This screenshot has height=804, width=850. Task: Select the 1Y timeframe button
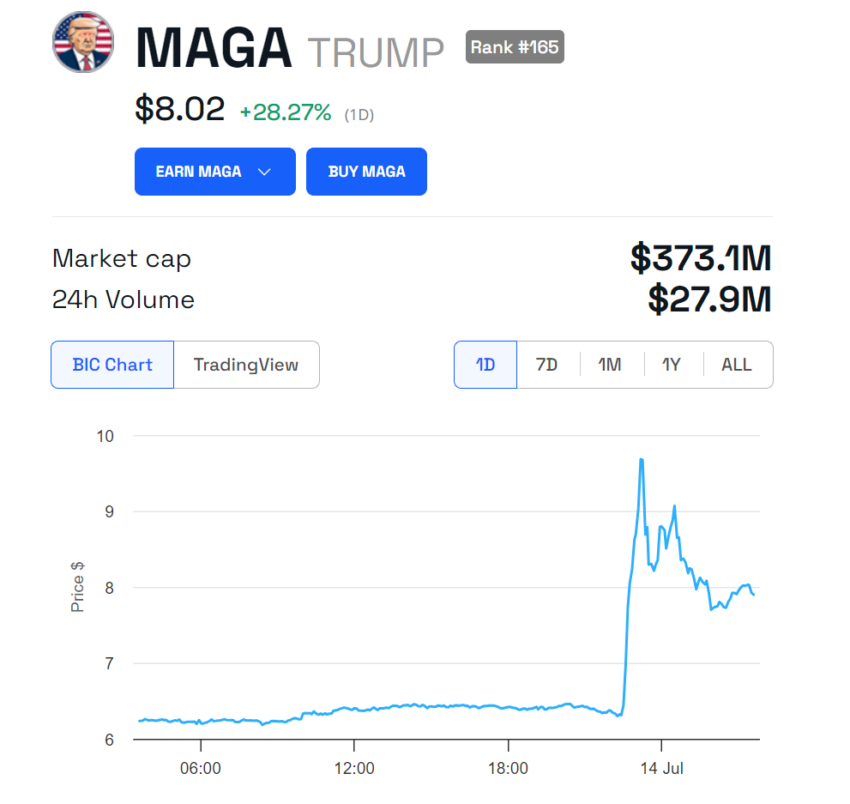(x=672, y=364)
